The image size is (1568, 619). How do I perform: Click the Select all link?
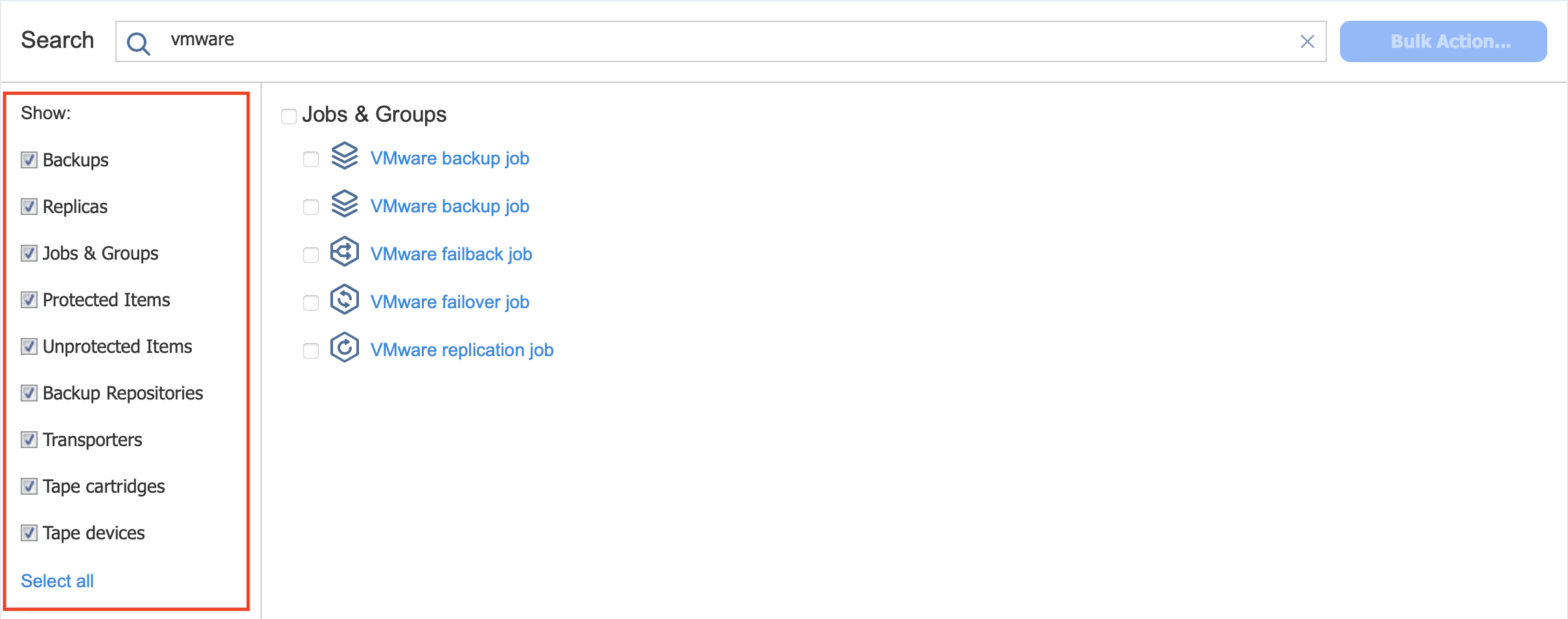click(x=57, y=581)
